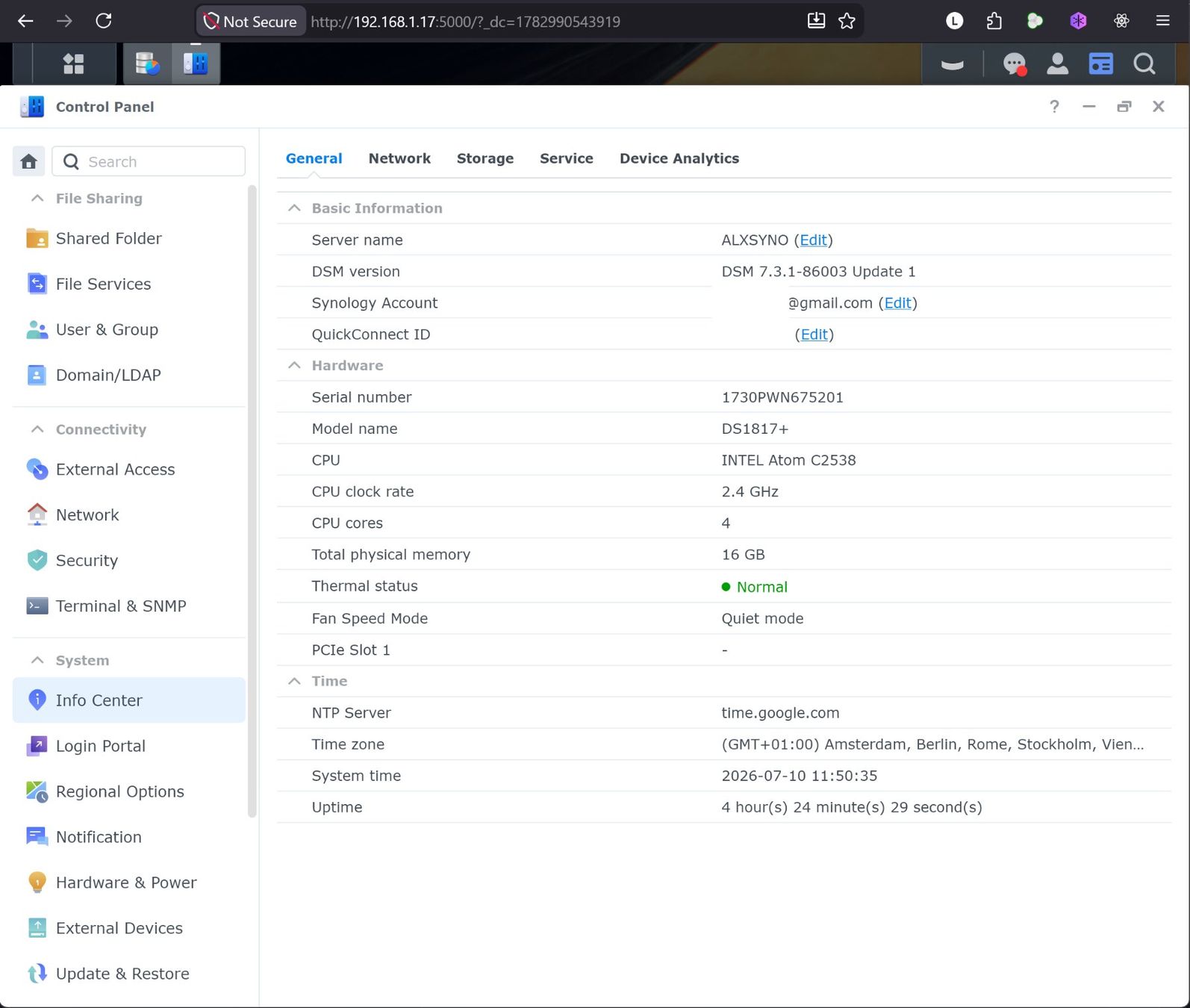Switch to the Service tab
The image size is (1190, 1008).
pos(567,158)
